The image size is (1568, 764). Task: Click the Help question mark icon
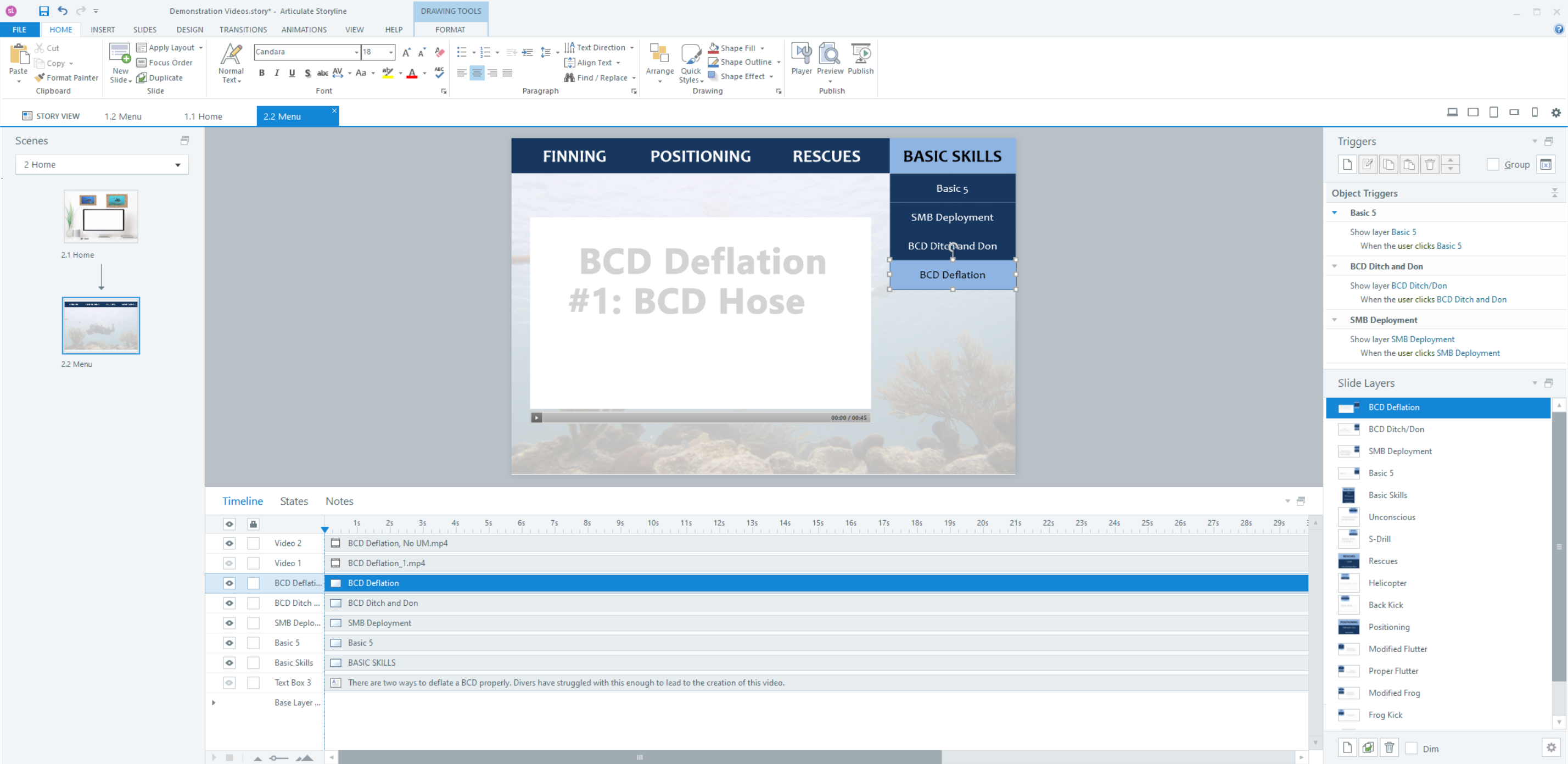pyautogui.click(x=1559, y=29)
